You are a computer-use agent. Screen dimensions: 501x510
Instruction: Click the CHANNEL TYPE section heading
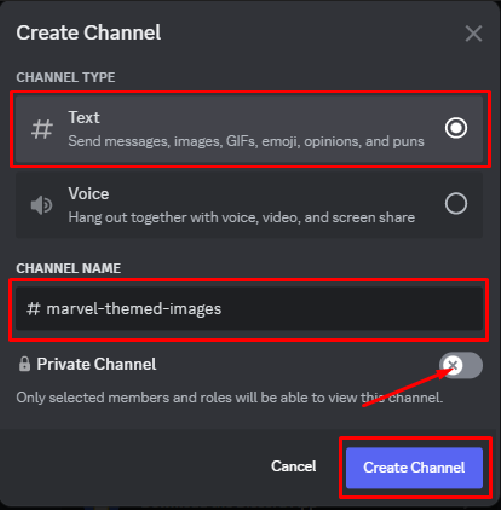pyautogui.click(x=66, y=78)
